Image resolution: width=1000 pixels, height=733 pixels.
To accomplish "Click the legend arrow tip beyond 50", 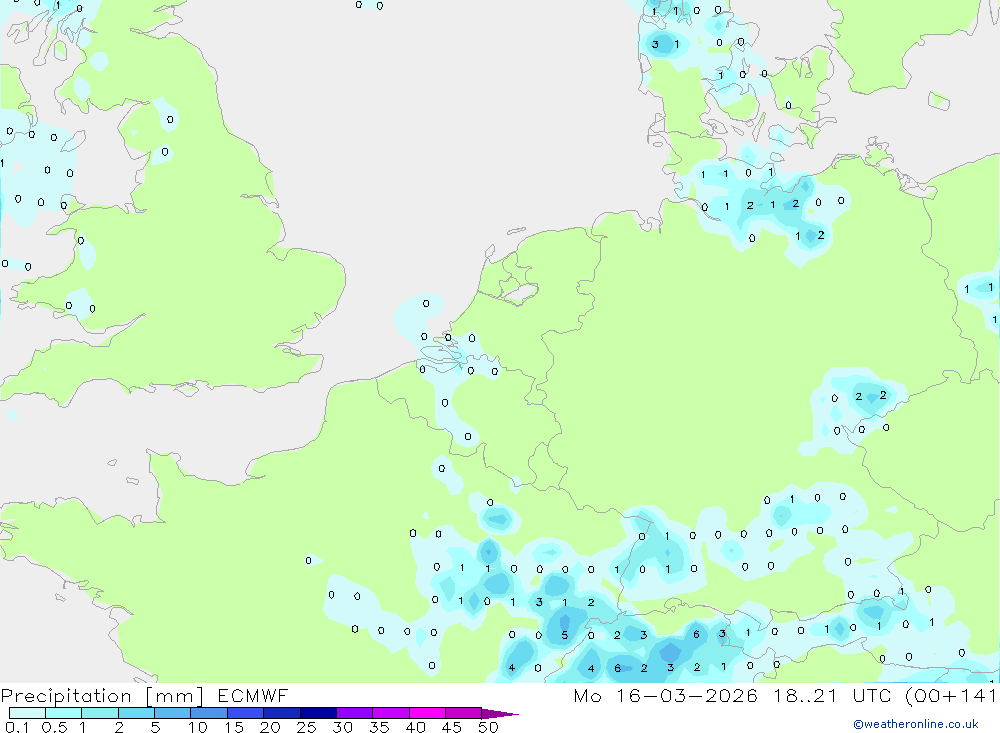I will coord(501,713).
